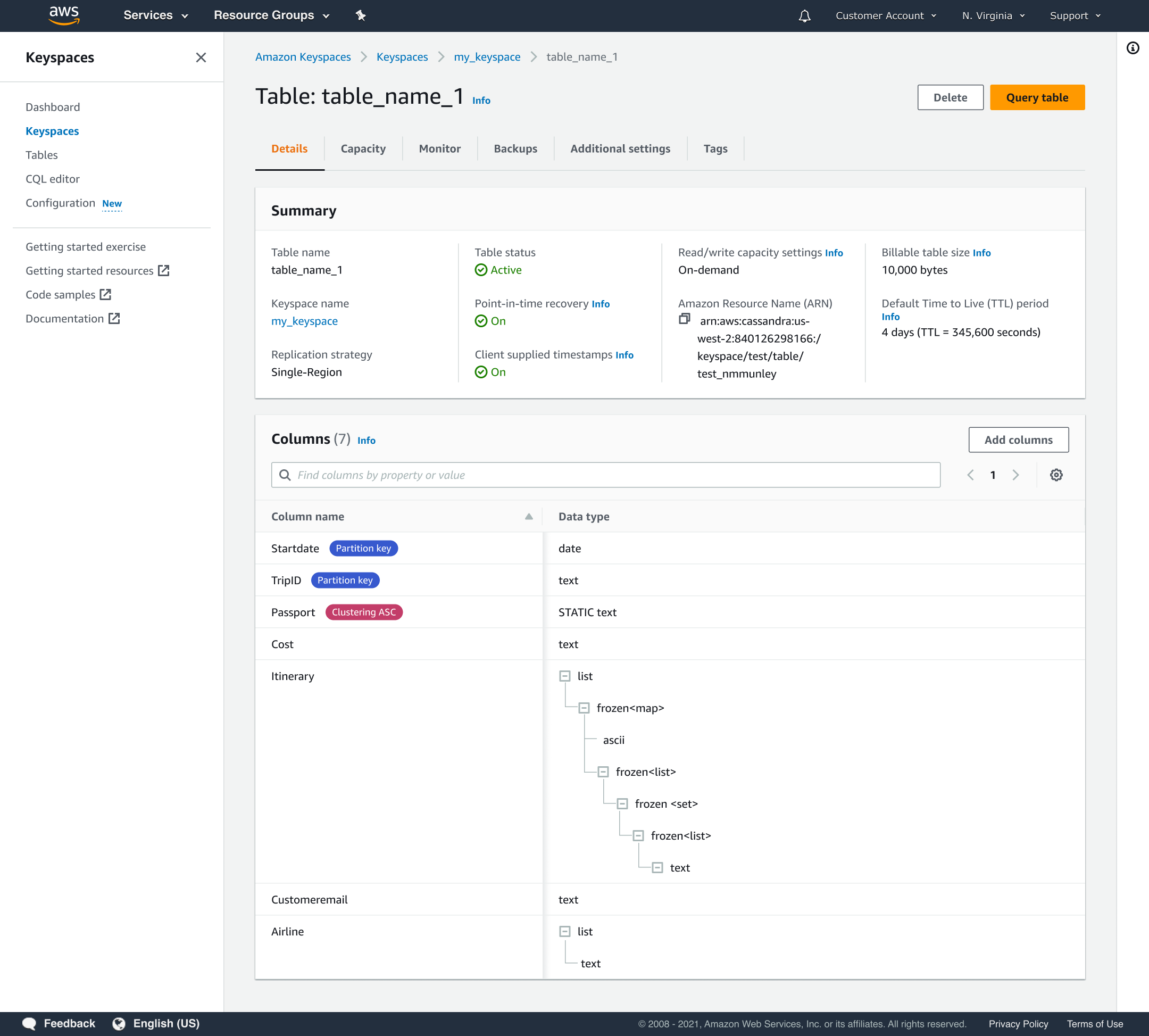The image size is (1149, 1036).
Task: Click the search magnifier icon
Action: click(x=285, y=475)
